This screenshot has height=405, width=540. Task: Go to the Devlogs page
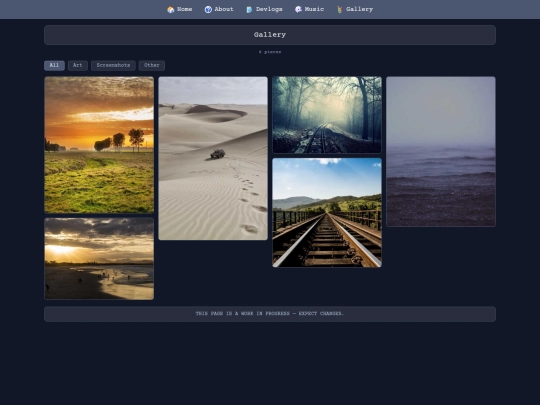pos(264,9)
